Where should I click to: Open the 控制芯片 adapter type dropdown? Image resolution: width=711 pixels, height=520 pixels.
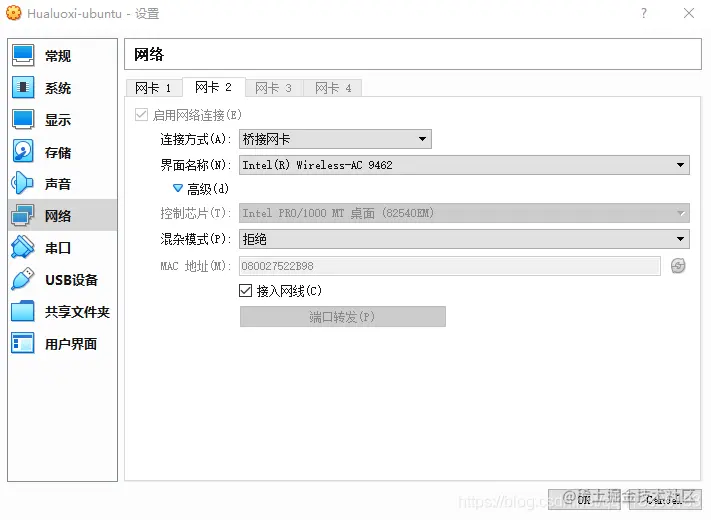[464, 213]
